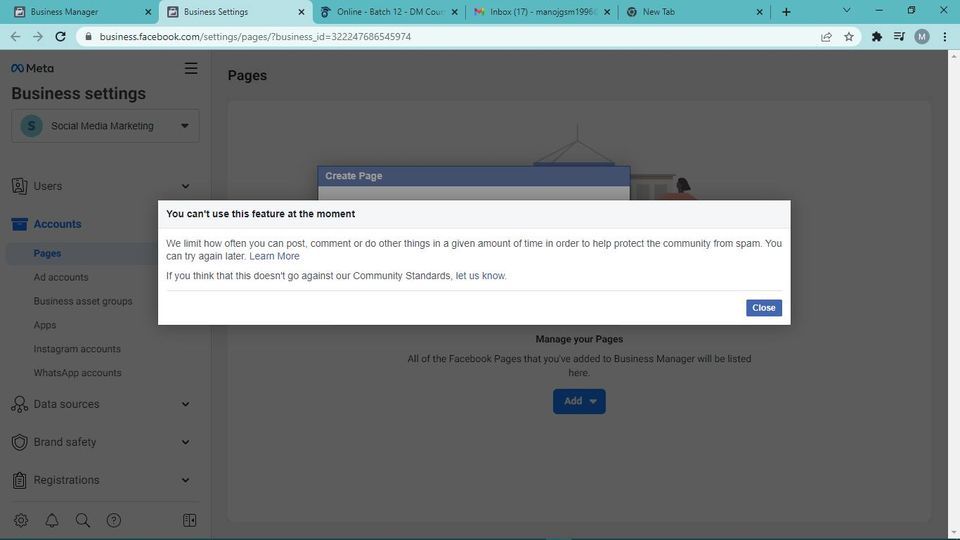The image size is (960, 540).
Task: Click the Accounts section label
Action: click(58, 224)
